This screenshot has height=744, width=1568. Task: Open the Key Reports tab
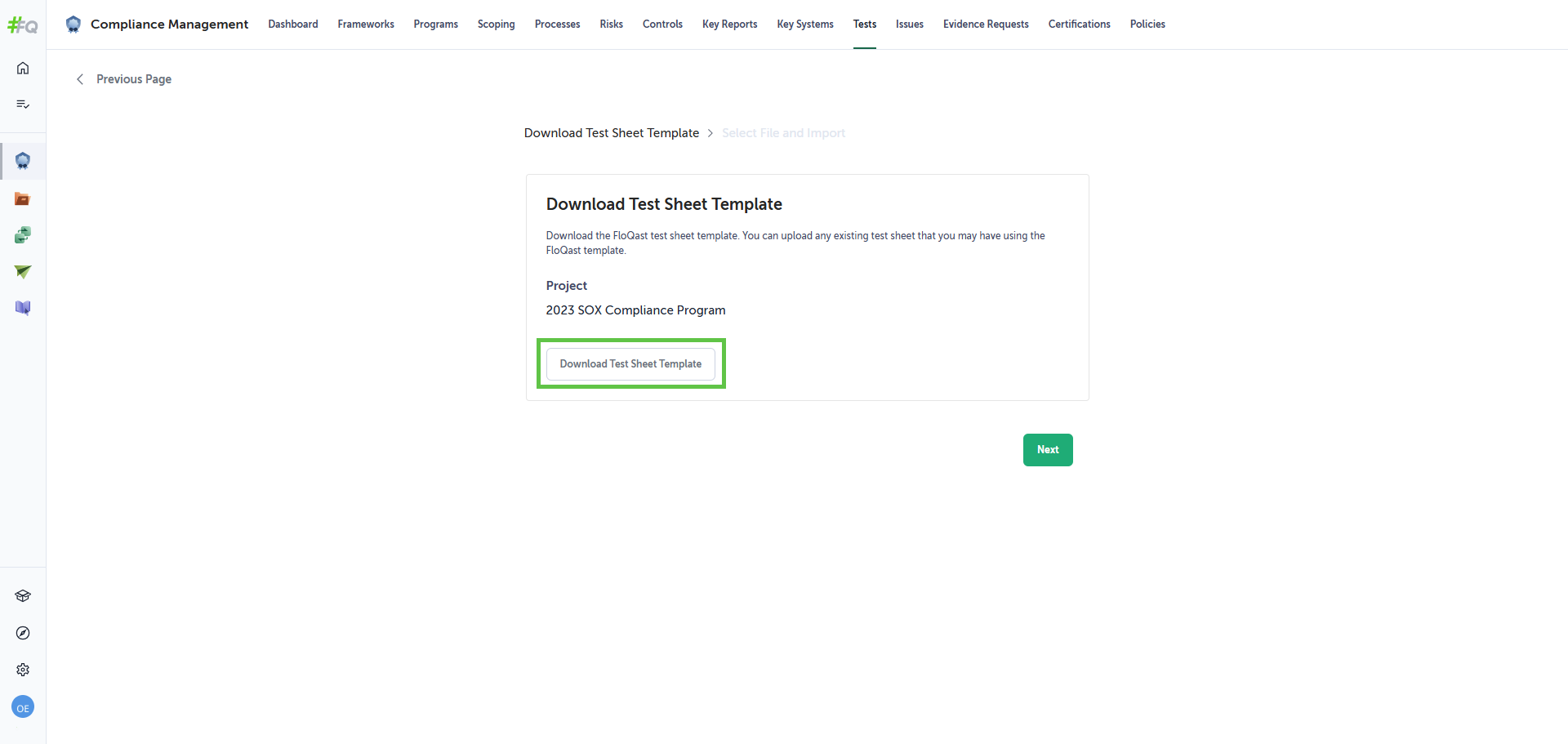(x=730, y=25)
